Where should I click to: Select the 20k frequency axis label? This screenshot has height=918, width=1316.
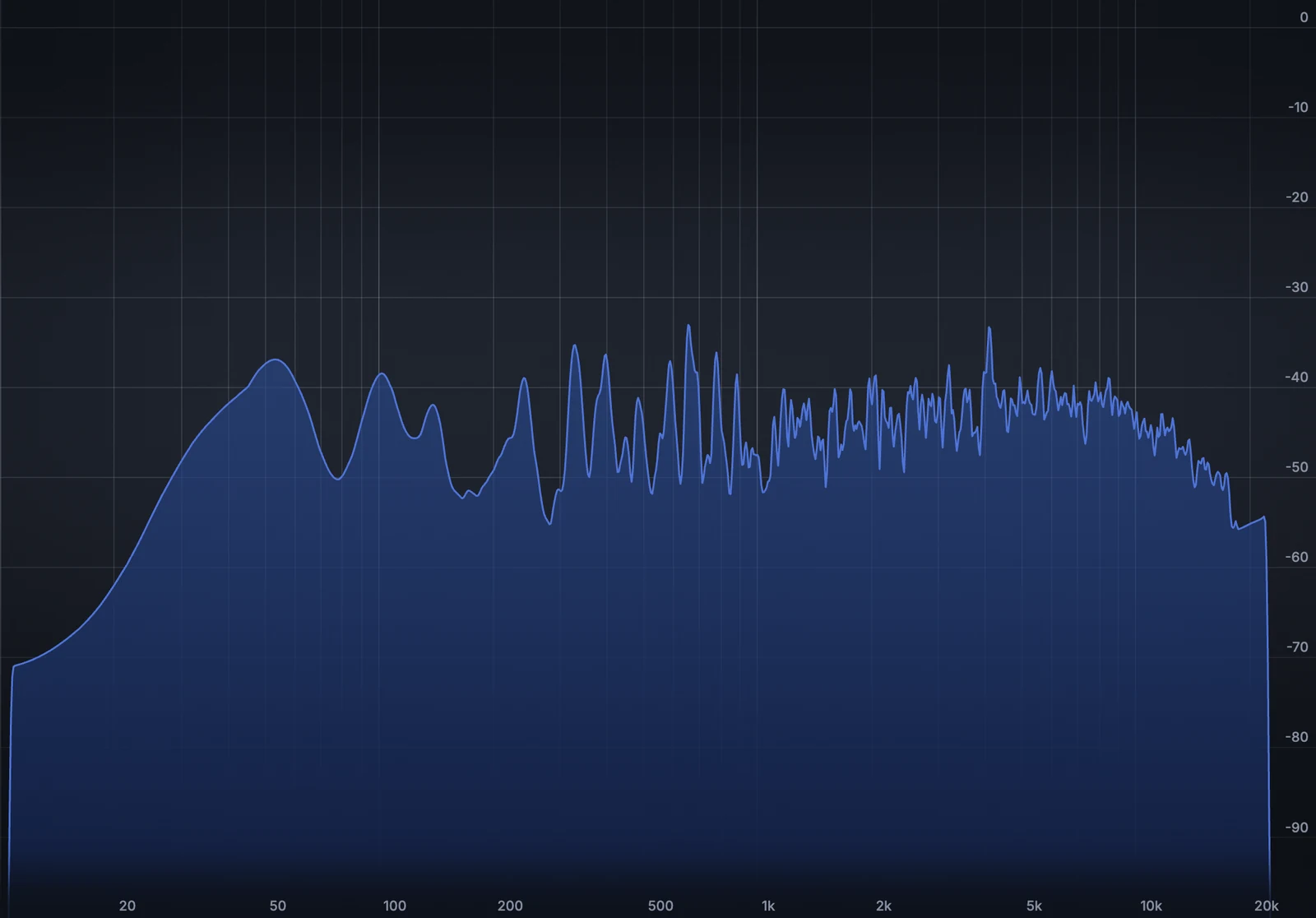click(1267, 906)
